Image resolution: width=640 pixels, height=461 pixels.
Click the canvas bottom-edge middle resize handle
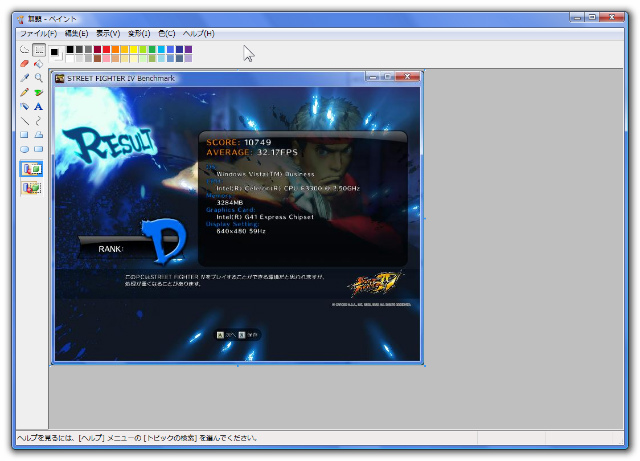238,365
